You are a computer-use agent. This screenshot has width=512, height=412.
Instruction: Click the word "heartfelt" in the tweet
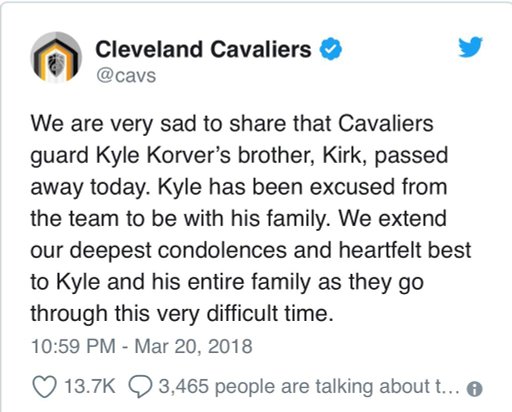click(380, 250)
